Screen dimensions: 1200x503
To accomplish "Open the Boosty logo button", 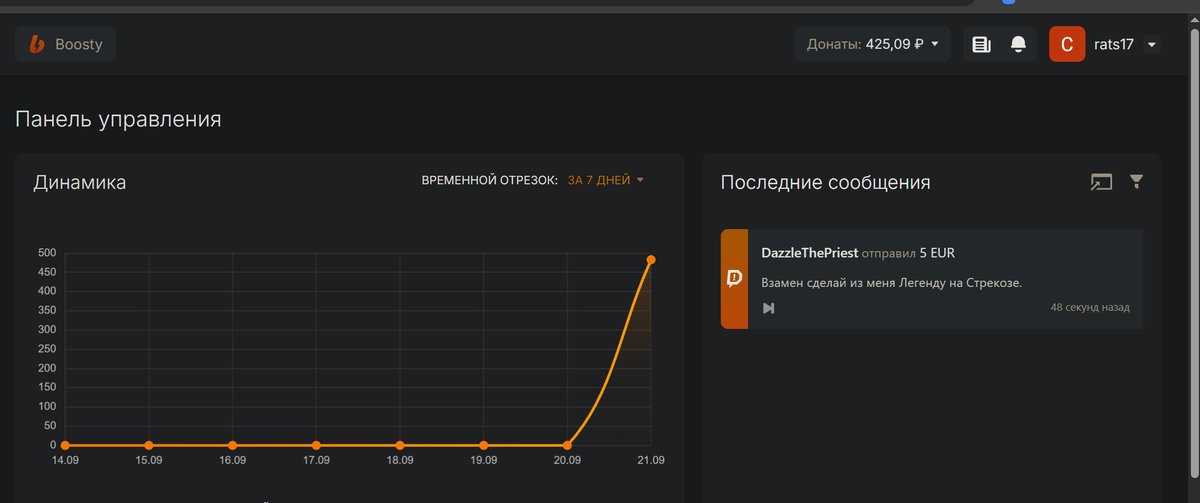I will tap(65, 44).
